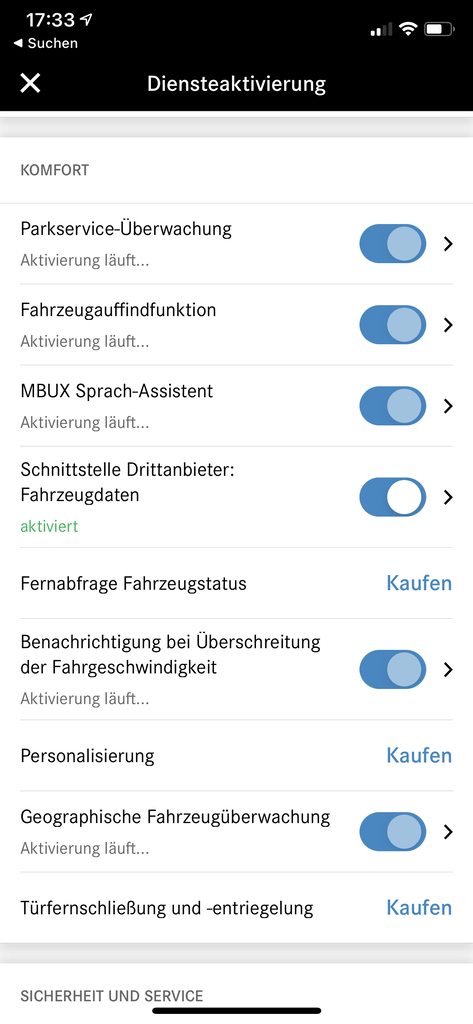Open Geographische Fahrzeugüberwachung details chevron
473x1024 pixels.
click(448, 831)
